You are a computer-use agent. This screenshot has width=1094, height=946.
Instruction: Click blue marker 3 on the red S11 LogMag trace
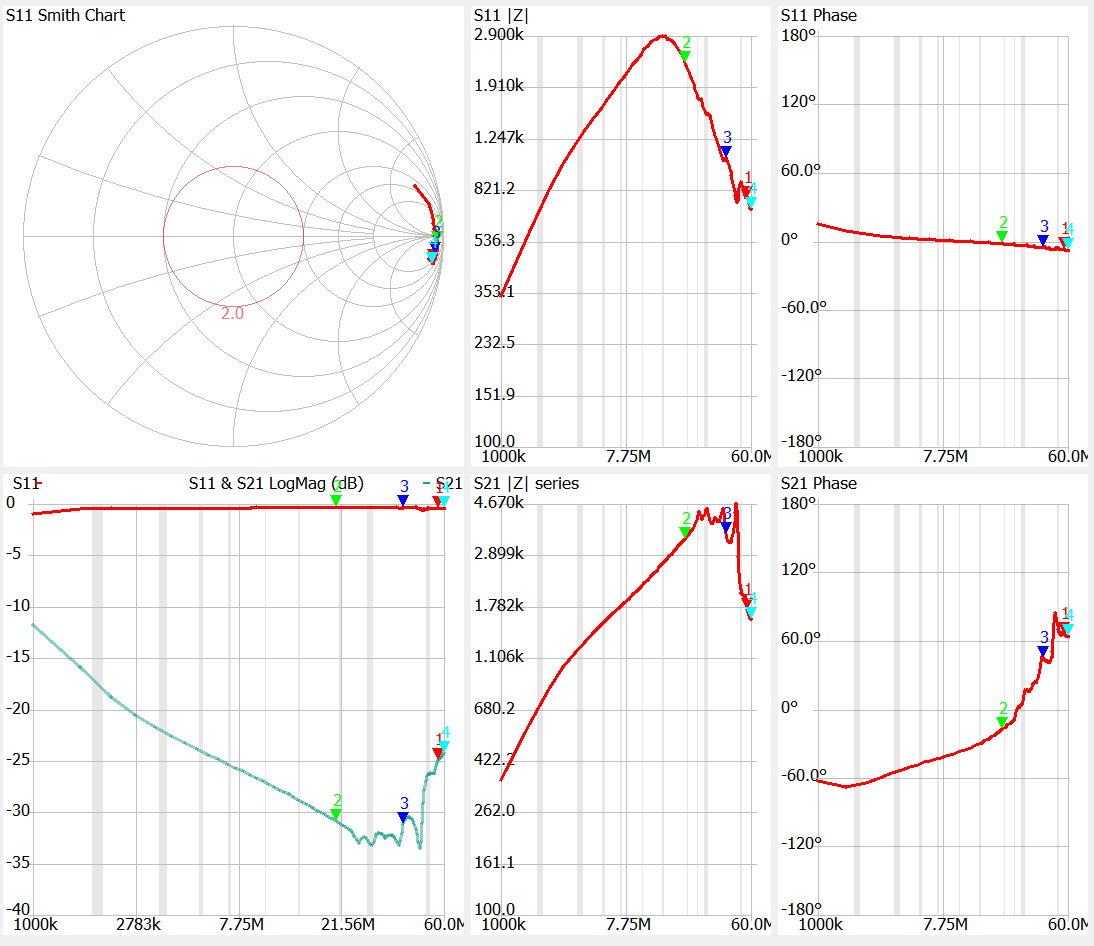click(403, 500)
